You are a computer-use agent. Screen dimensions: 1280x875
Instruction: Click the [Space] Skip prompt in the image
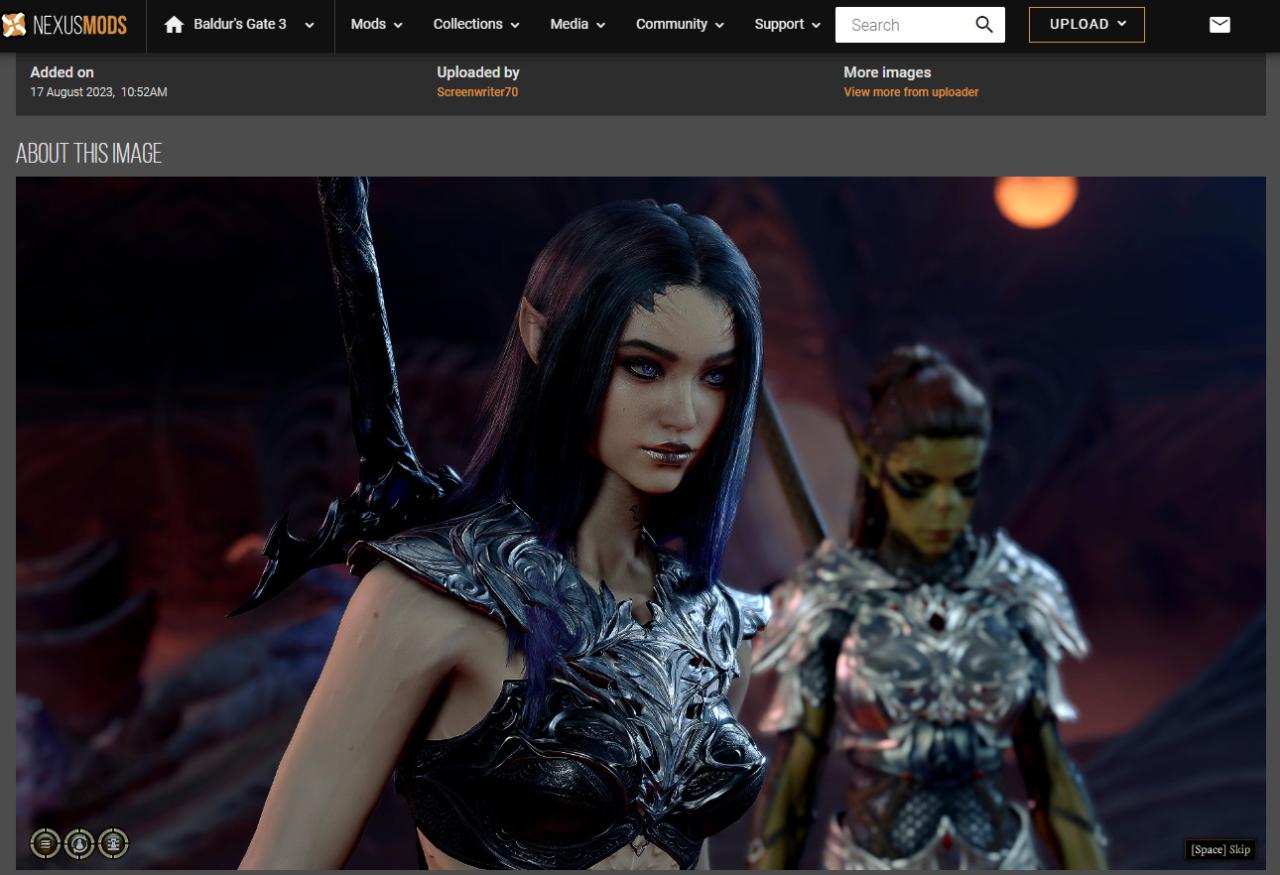1220,849
